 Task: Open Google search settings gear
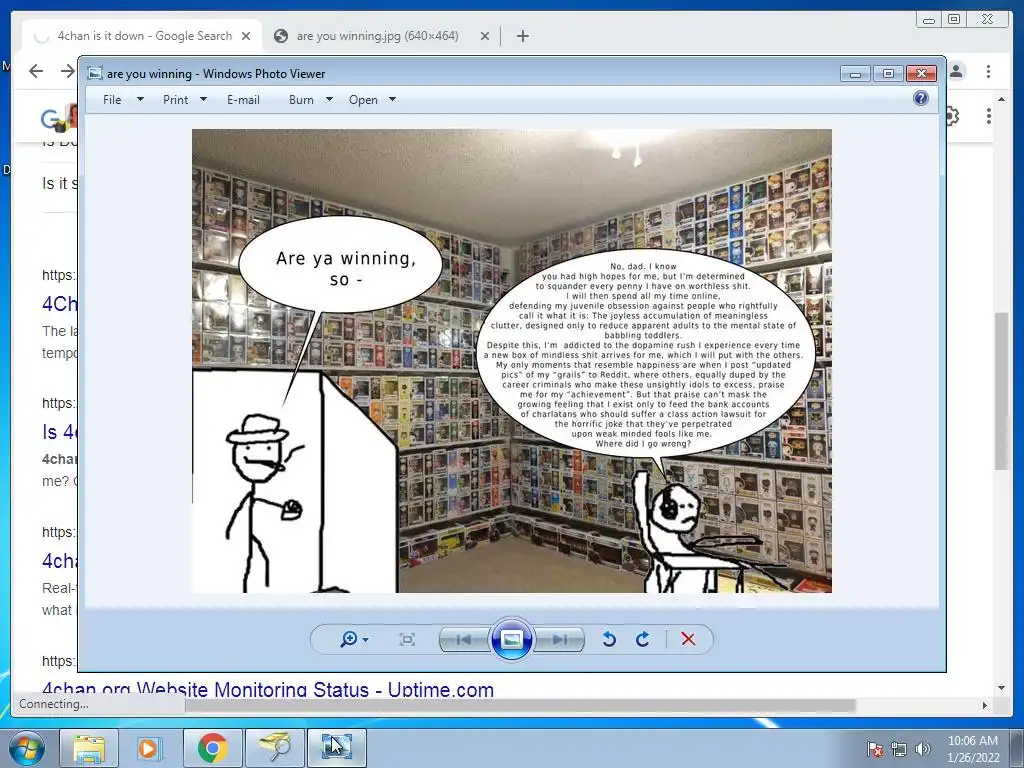(x=952, y=116)
